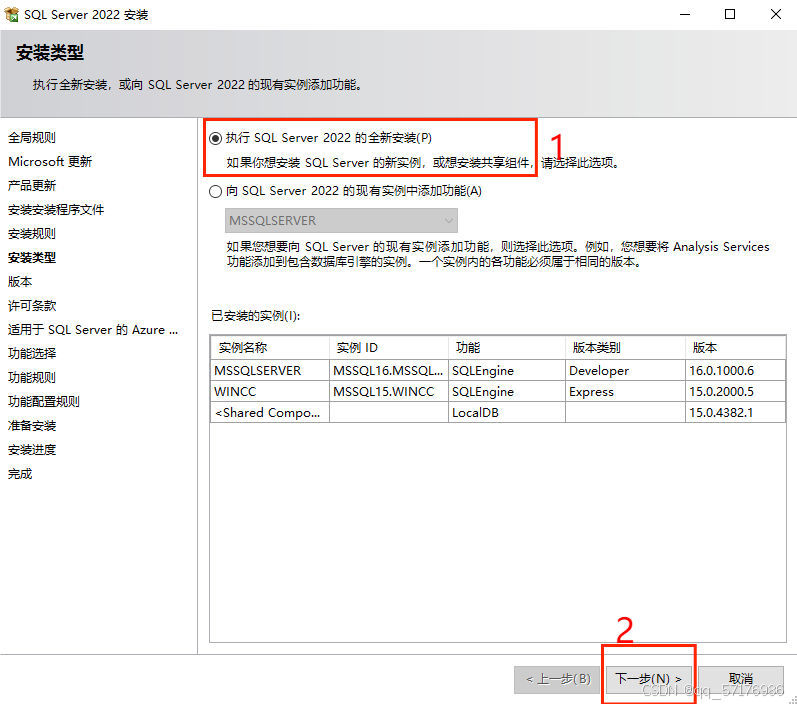Click the 功能 column header
This screenshot has width=797, height=704.
click(x=507, y=348)
